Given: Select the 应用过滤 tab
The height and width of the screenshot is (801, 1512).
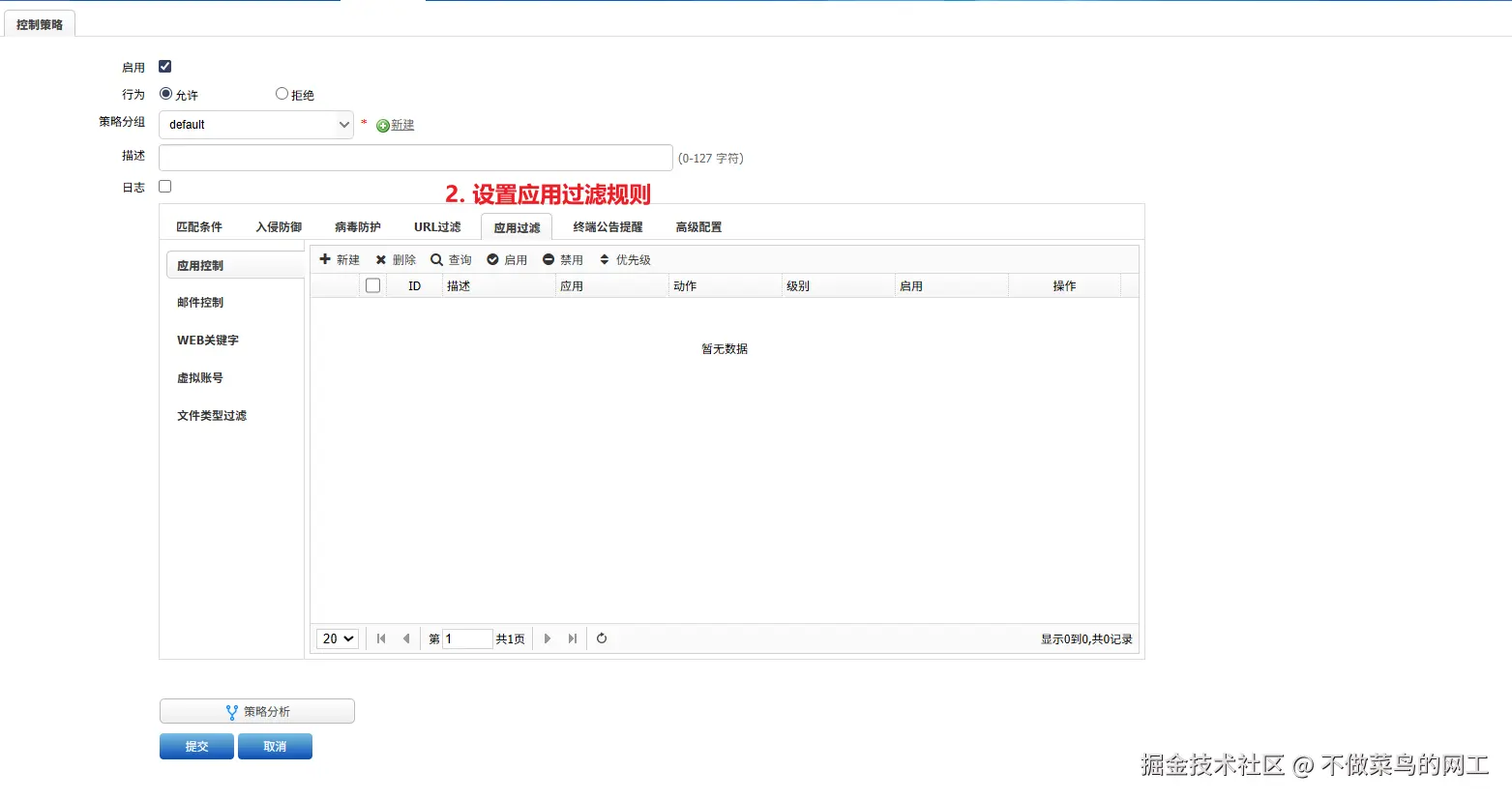Looking at the screenshot, I should tap(517, 227).
